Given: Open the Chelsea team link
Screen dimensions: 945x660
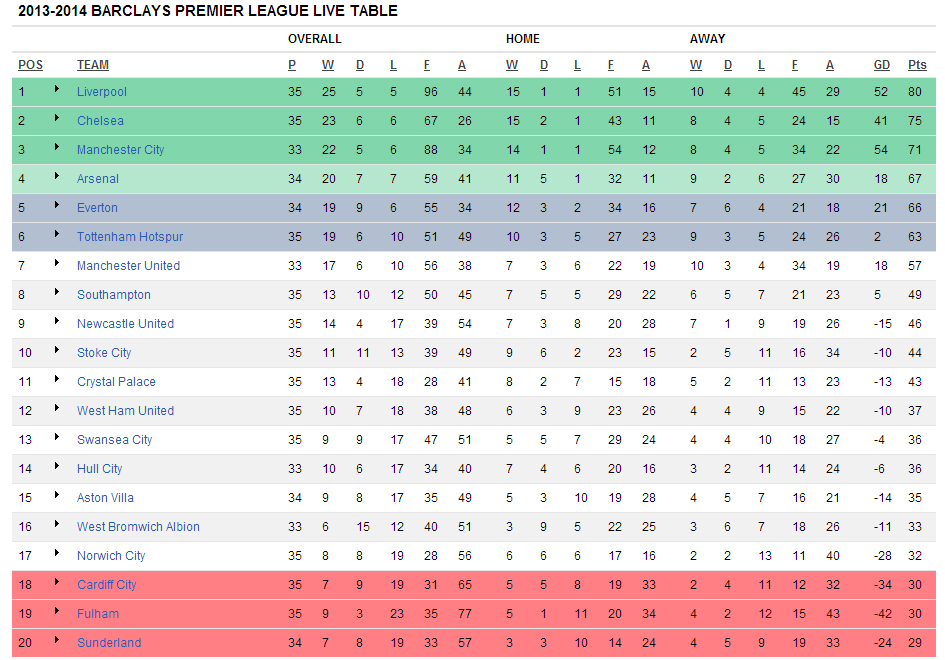Looking at the screenshot, I should pos(100,121).
